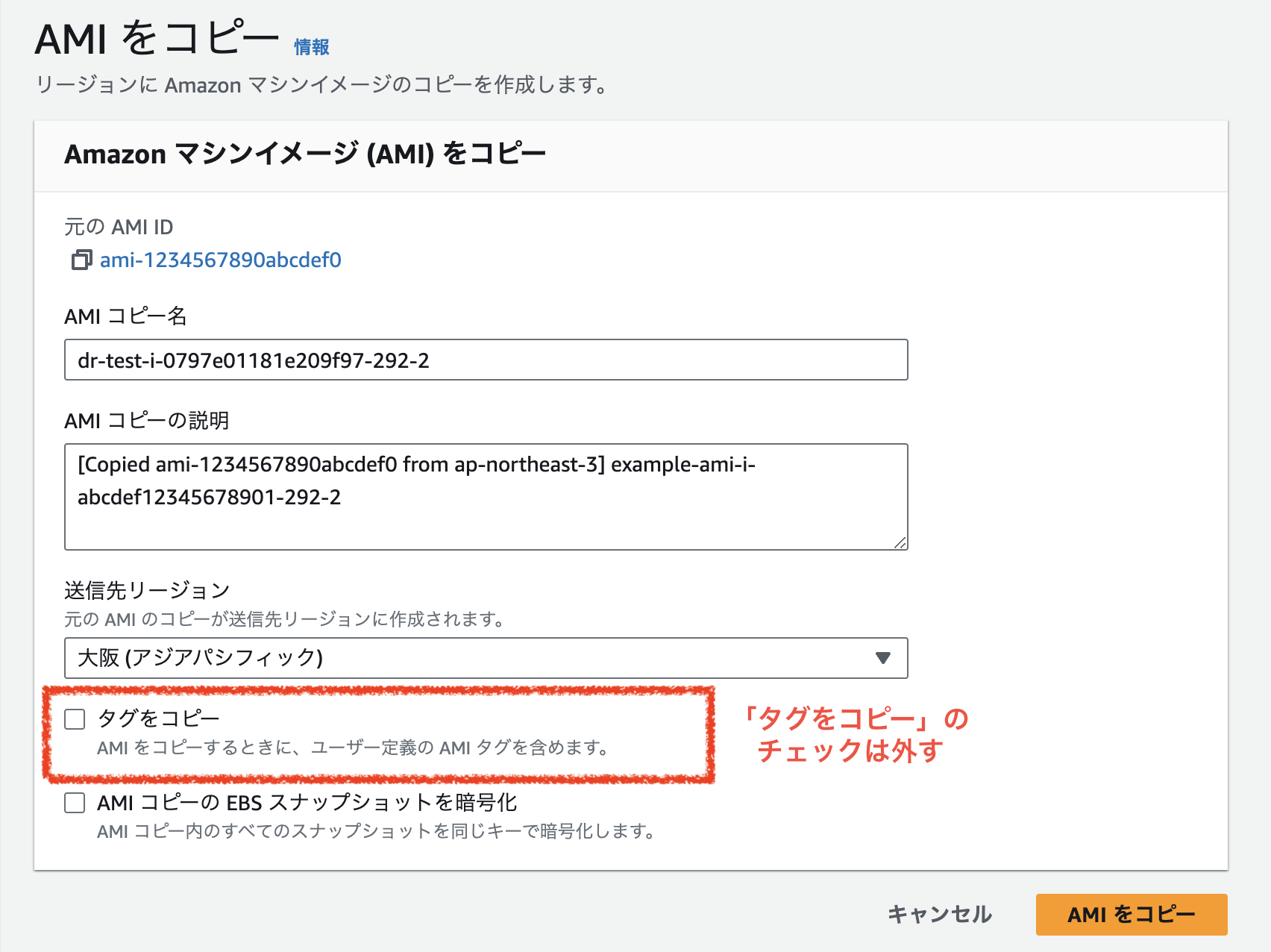Enable the EBS スナップショットを暗号化 checkbox

click(75, 804)
